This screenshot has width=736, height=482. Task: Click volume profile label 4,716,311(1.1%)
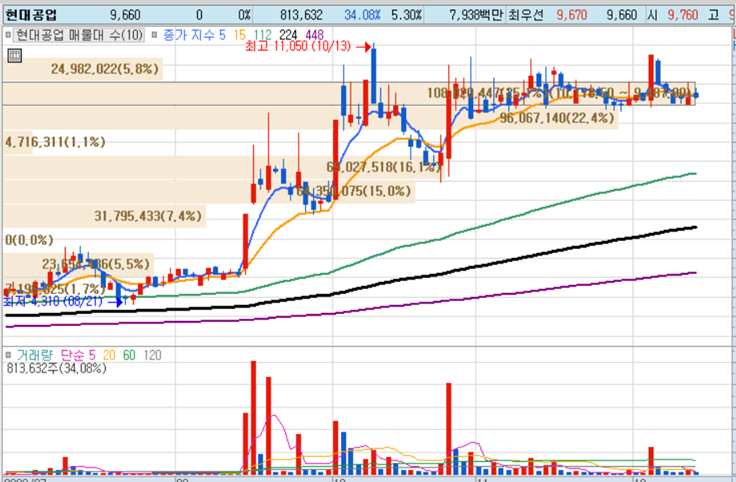55,142
